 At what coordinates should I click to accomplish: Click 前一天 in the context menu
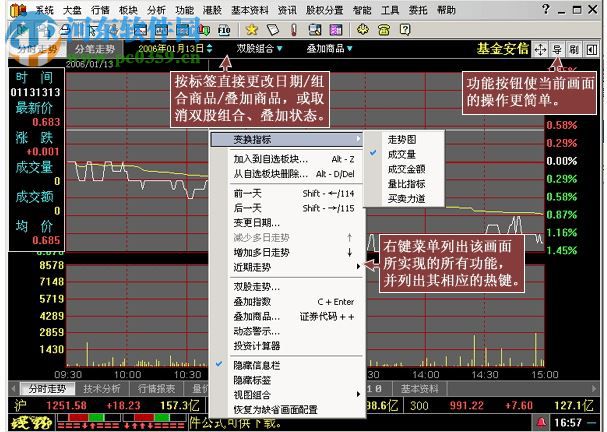(286, 193)
